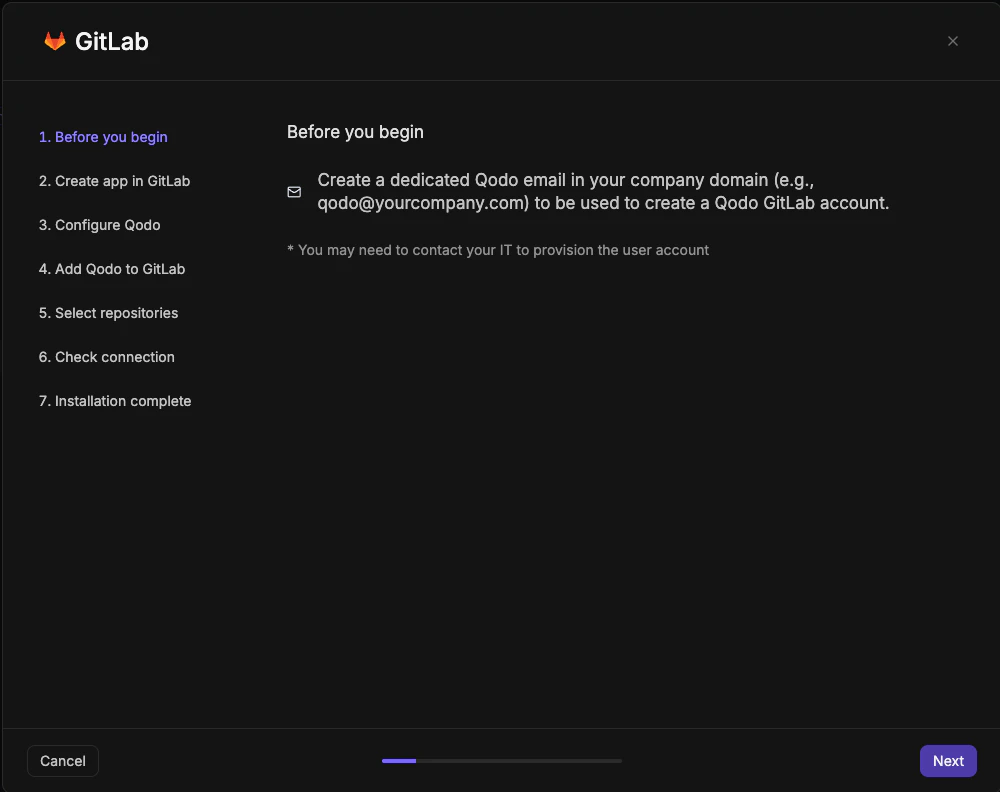Click the dedicated Qodo email instruction text
Screen dimensions: 1000x792
pos(603,191)
